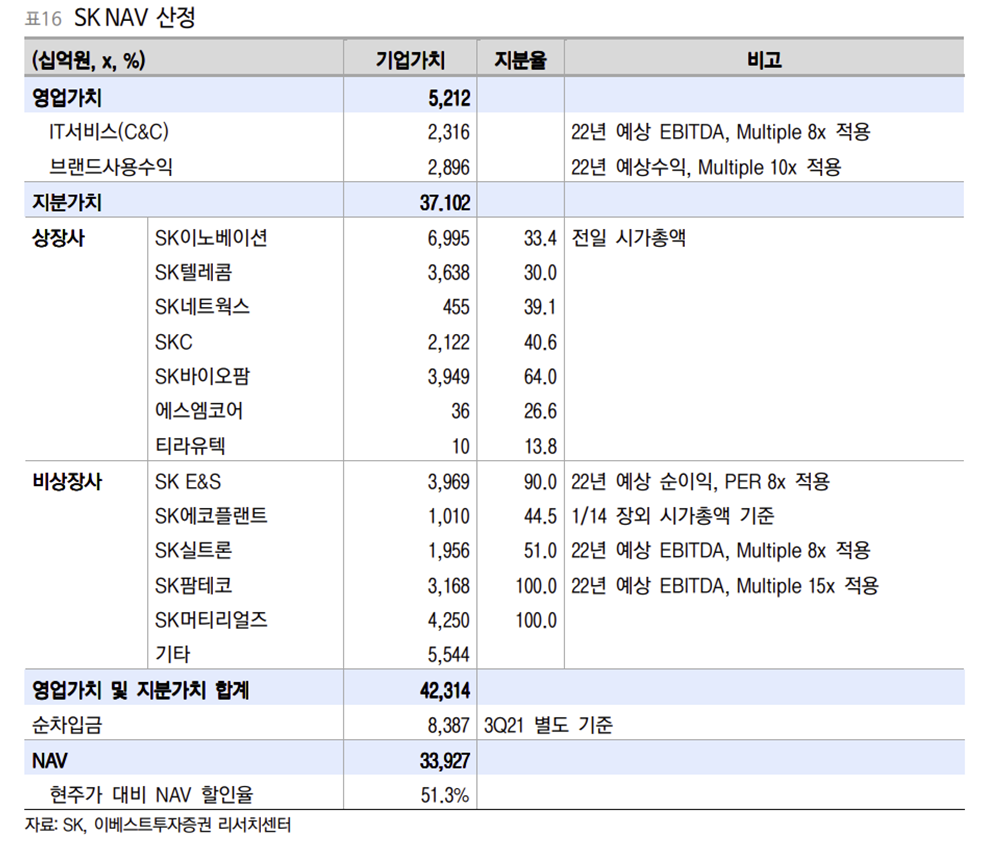
Task: Click the '지분가치' row label
Action: pyautogui.click(x=67, y=202)
